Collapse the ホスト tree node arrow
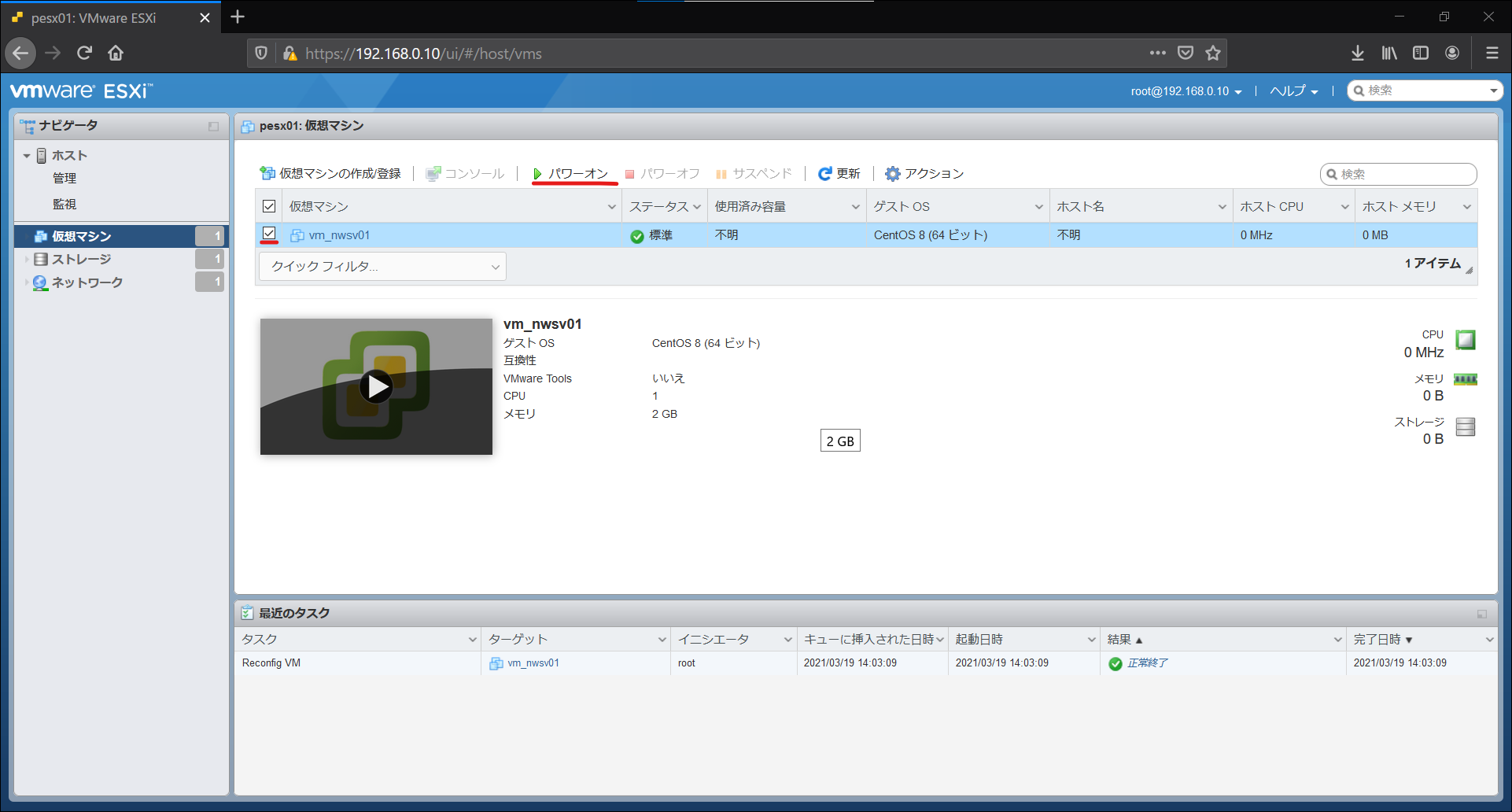1512x812 pixels. click(27, 156)
